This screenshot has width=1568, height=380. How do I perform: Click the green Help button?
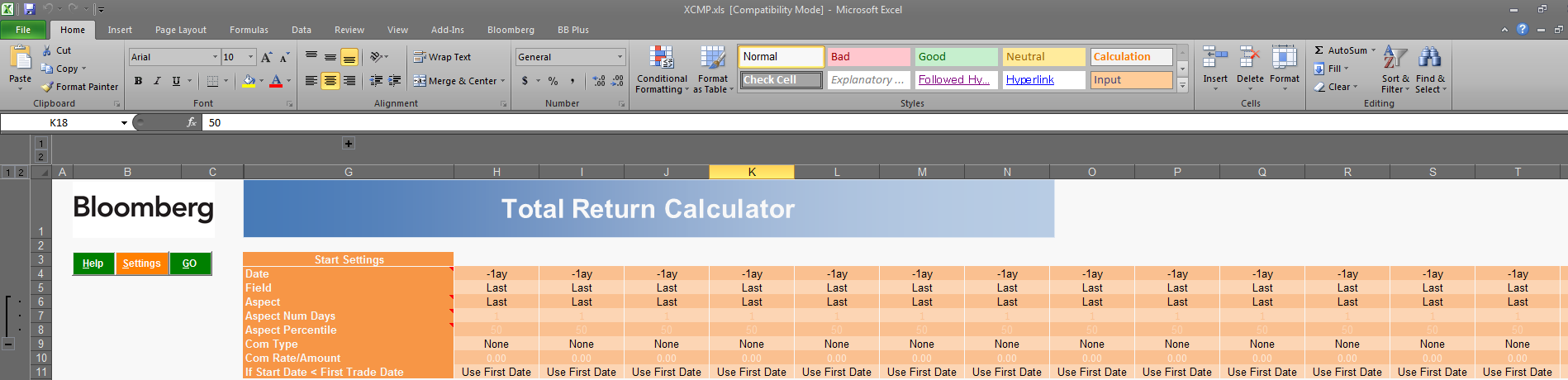(93, 264)
